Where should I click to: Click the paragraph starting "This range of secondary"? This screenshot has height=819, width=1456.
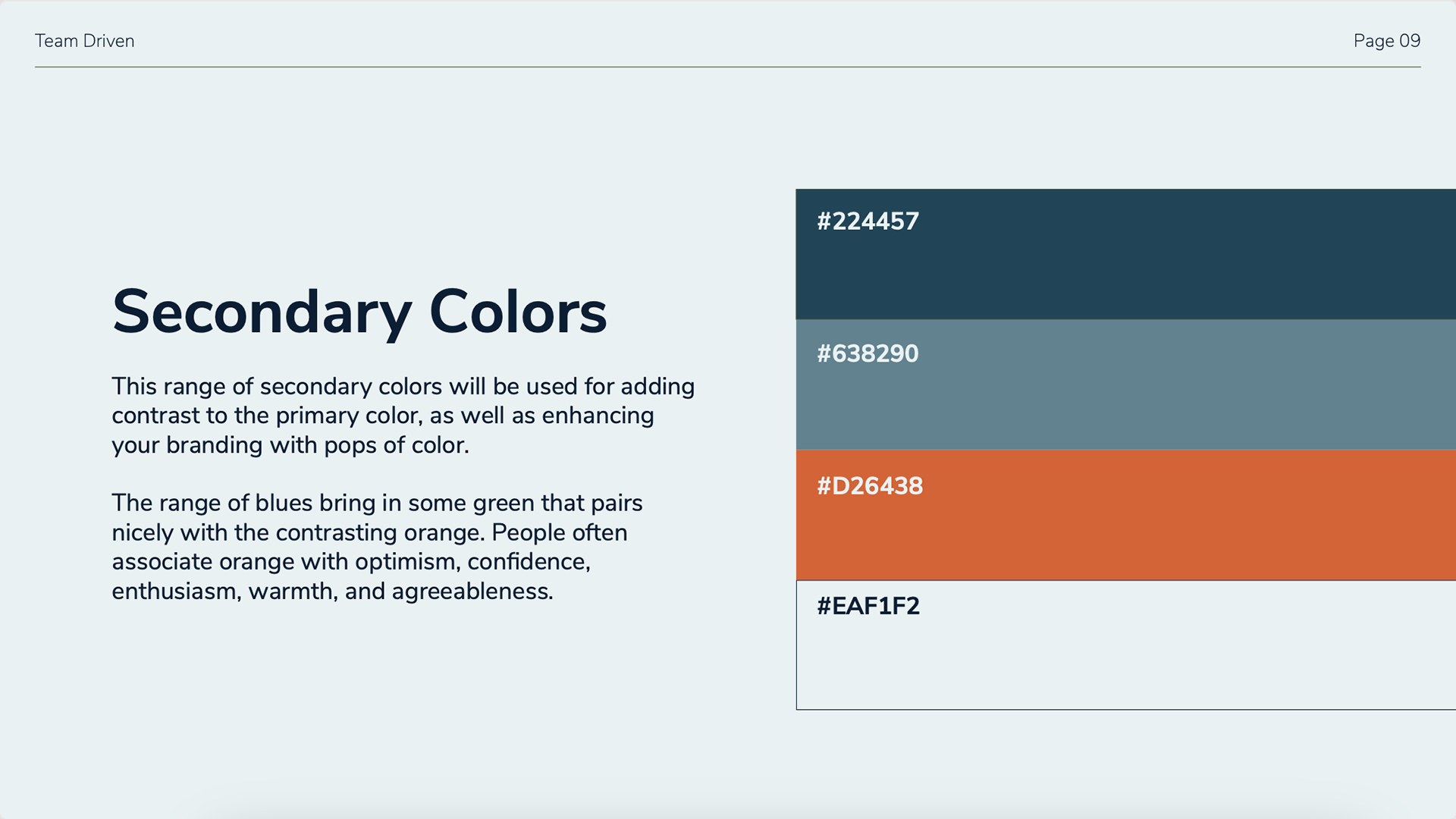click(403, 416)
